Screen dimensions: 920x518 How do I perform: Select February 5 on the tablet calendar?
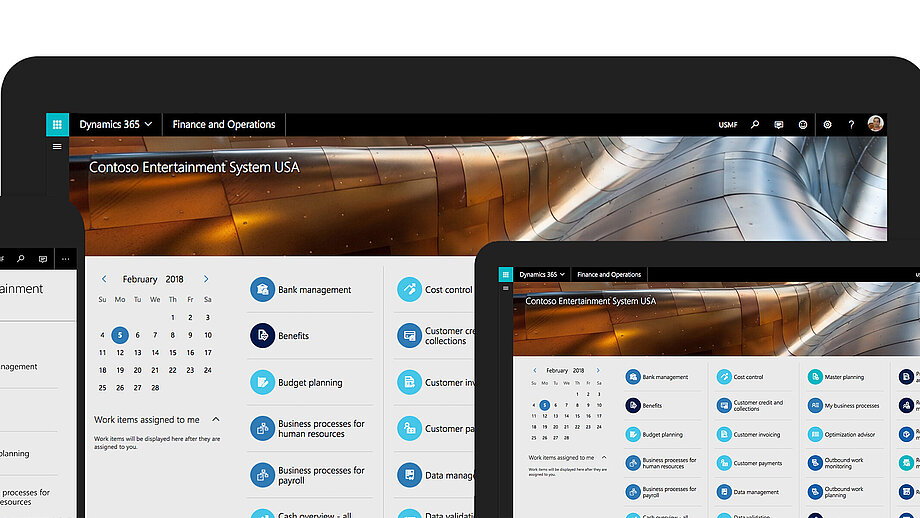point(544,405)
